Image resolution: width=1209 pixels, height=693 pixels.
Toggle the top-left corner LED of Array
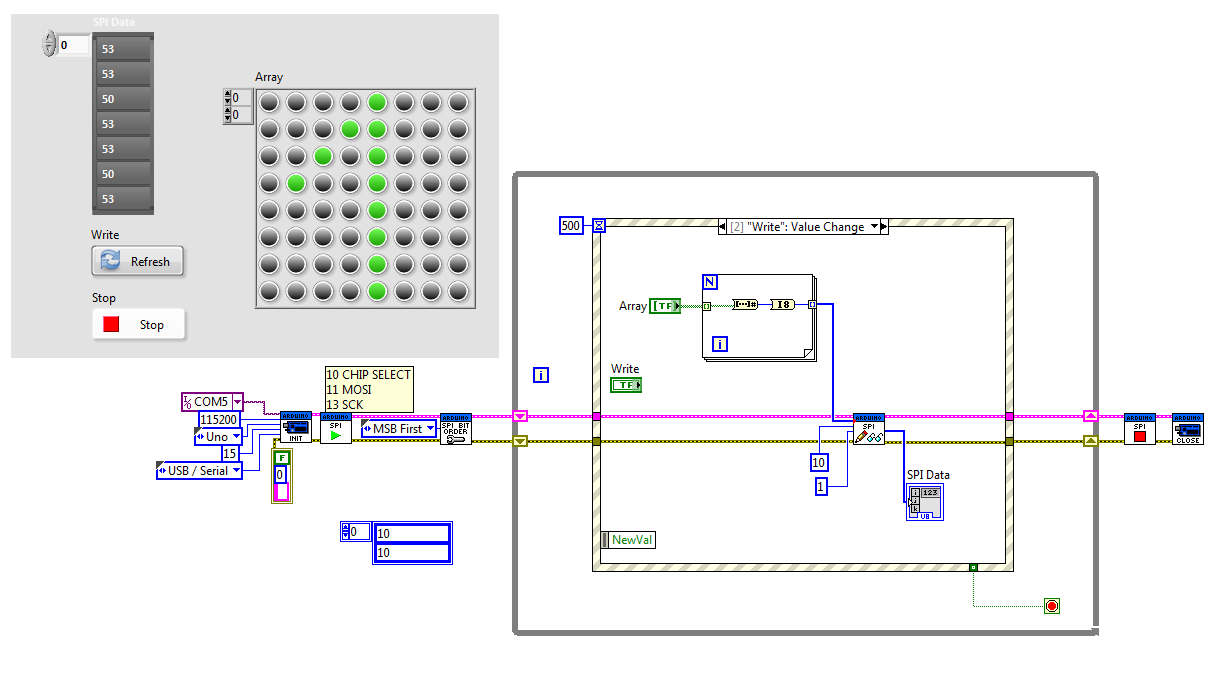269,102
